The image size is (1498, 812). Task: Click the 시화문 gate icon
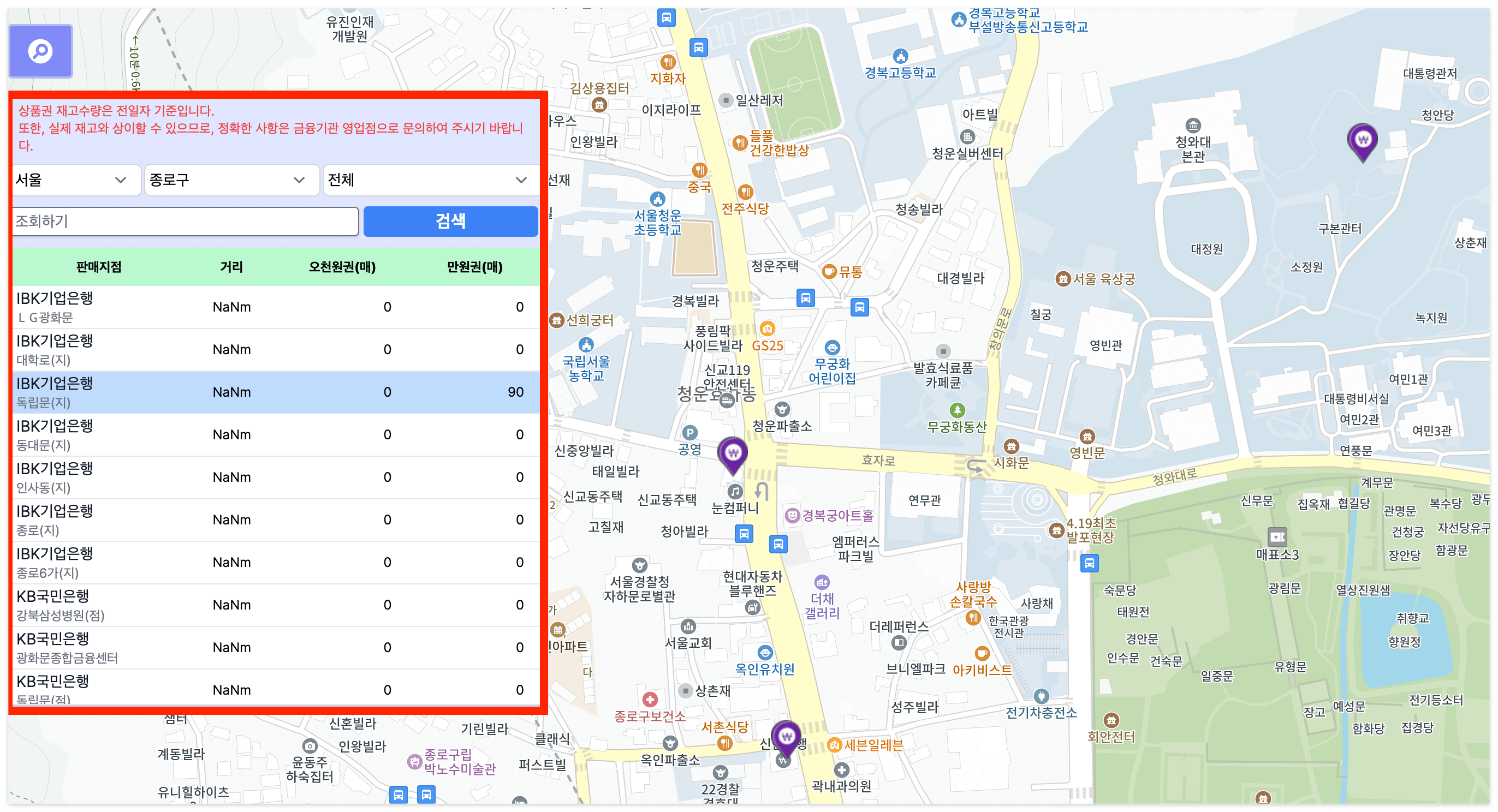click(1011, 446)
